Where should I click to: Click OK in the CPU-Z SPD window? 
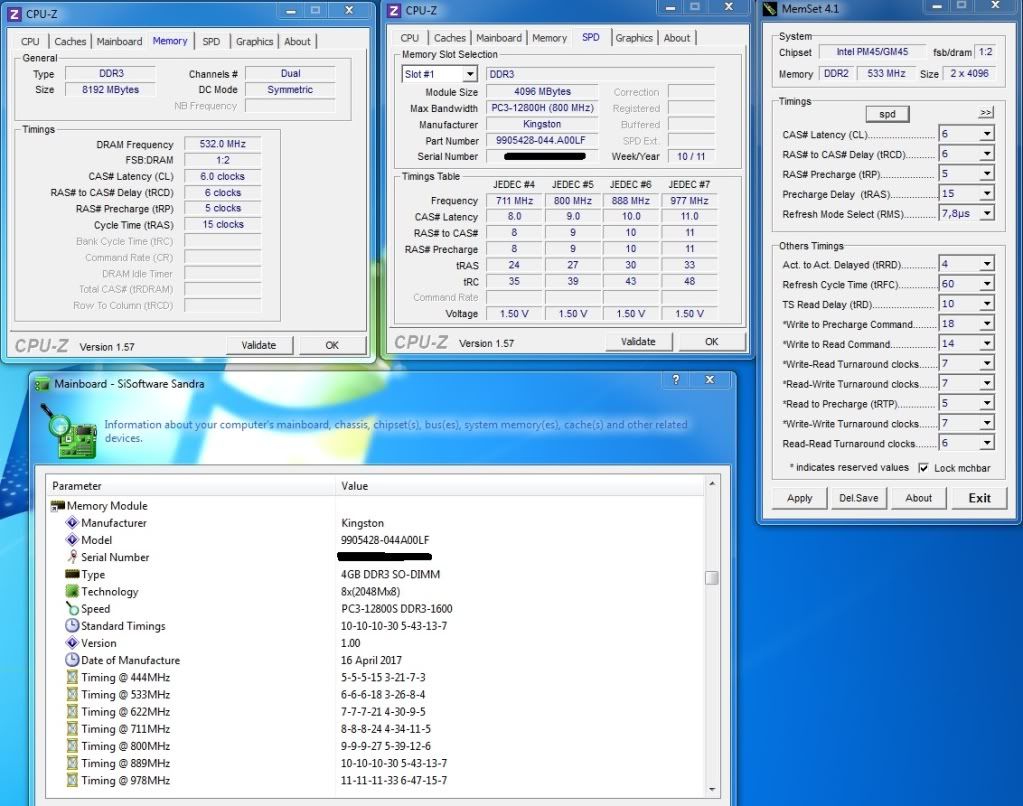click(712, 341)
